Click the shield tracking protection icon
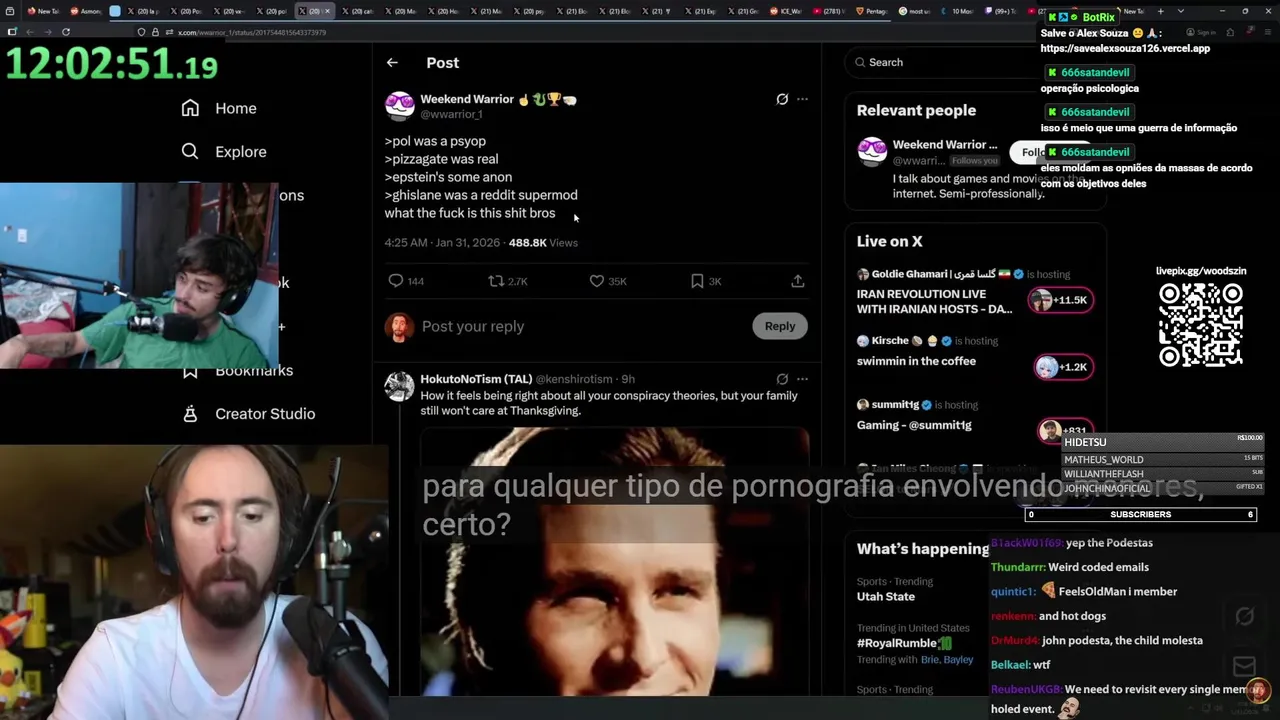The width and height of the screenshot is (1280, 720). point(141,32)
